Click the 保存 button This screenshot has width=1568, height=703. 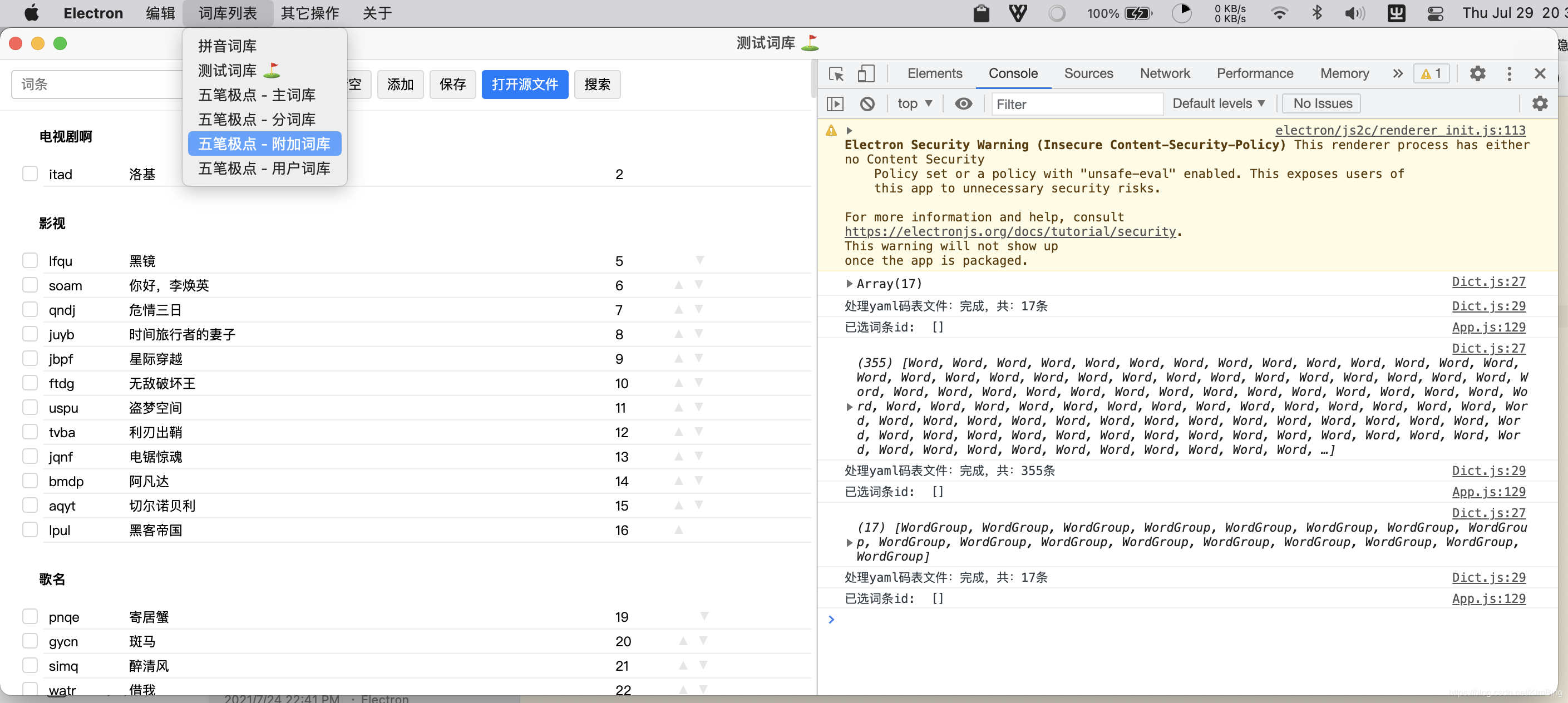452,84
